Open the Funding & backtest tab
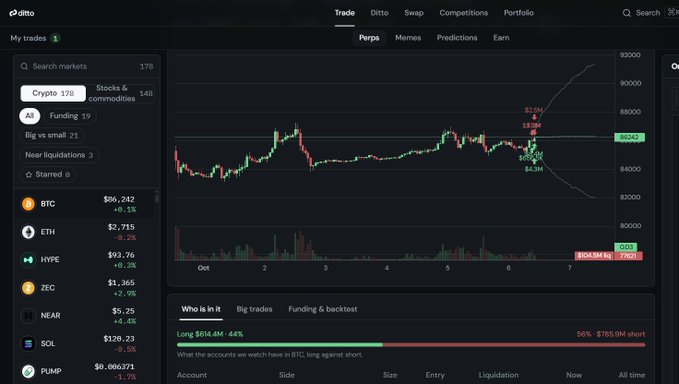The height and width of the screenshot is (384, 679). (323, 309)
